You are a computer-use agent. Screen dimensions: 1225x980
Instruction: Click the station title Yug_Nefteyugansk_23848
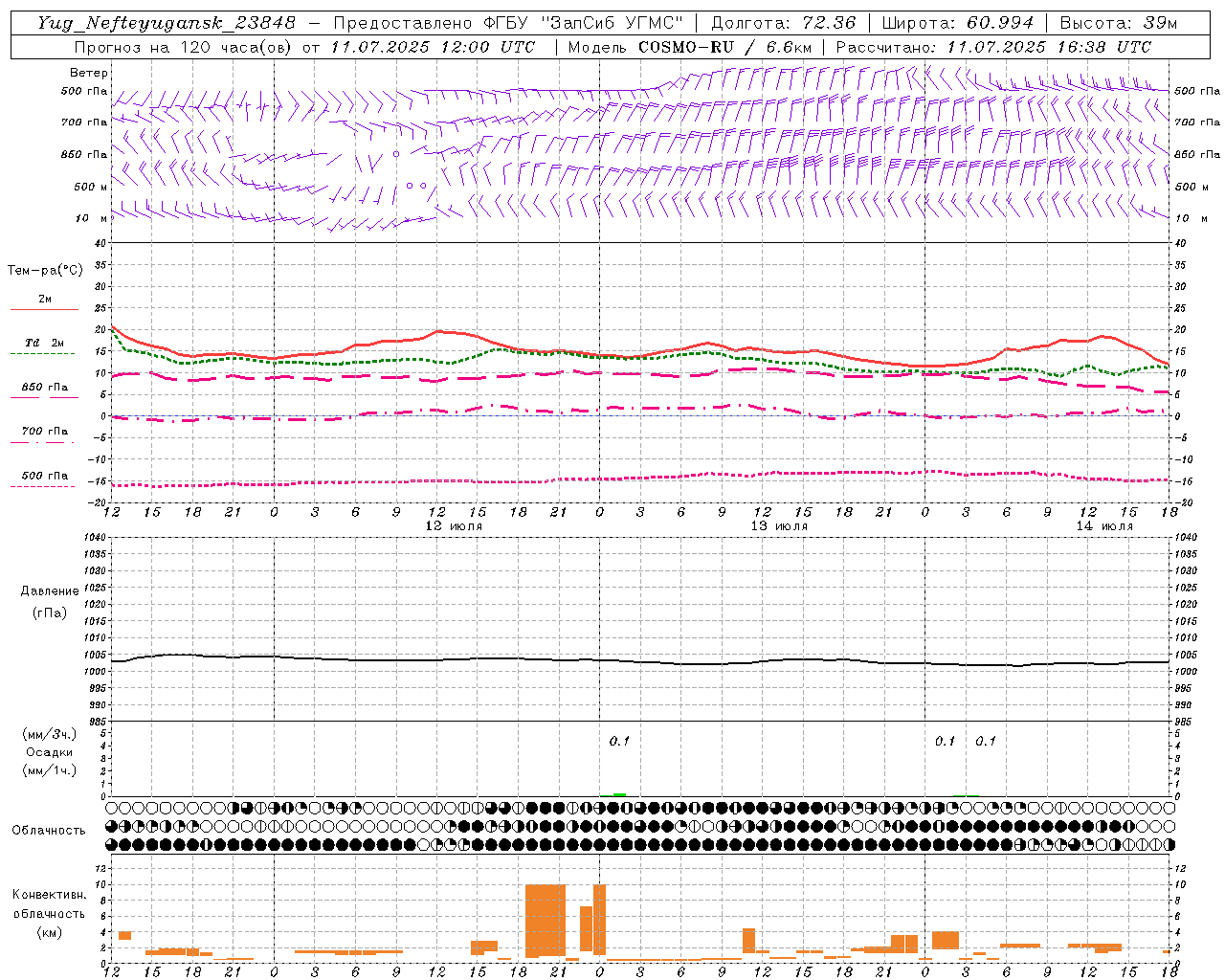(x=167, y=23)
